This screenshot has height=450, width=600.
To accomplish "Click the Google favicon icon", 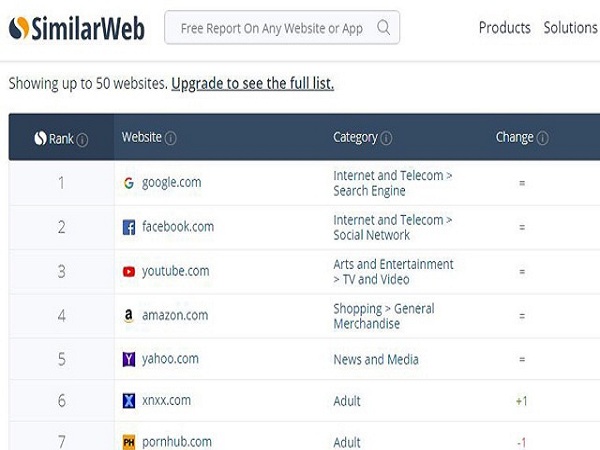I will 129,183.
